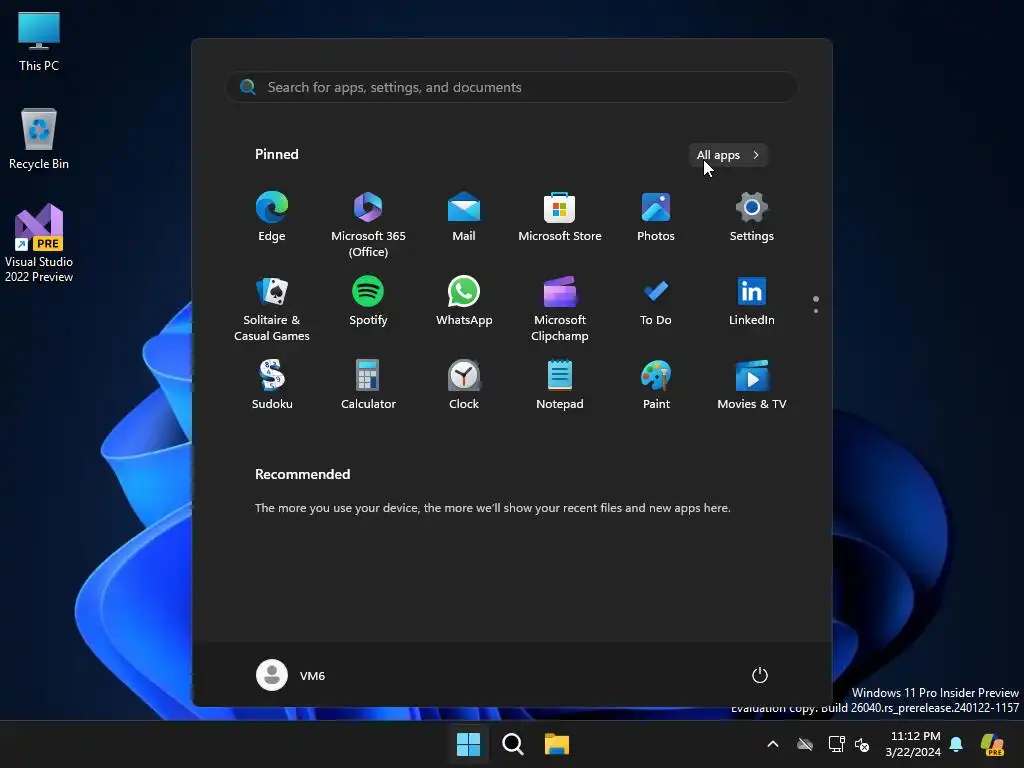Open the LinkedIn app
1024x768 pixels.
752,301
